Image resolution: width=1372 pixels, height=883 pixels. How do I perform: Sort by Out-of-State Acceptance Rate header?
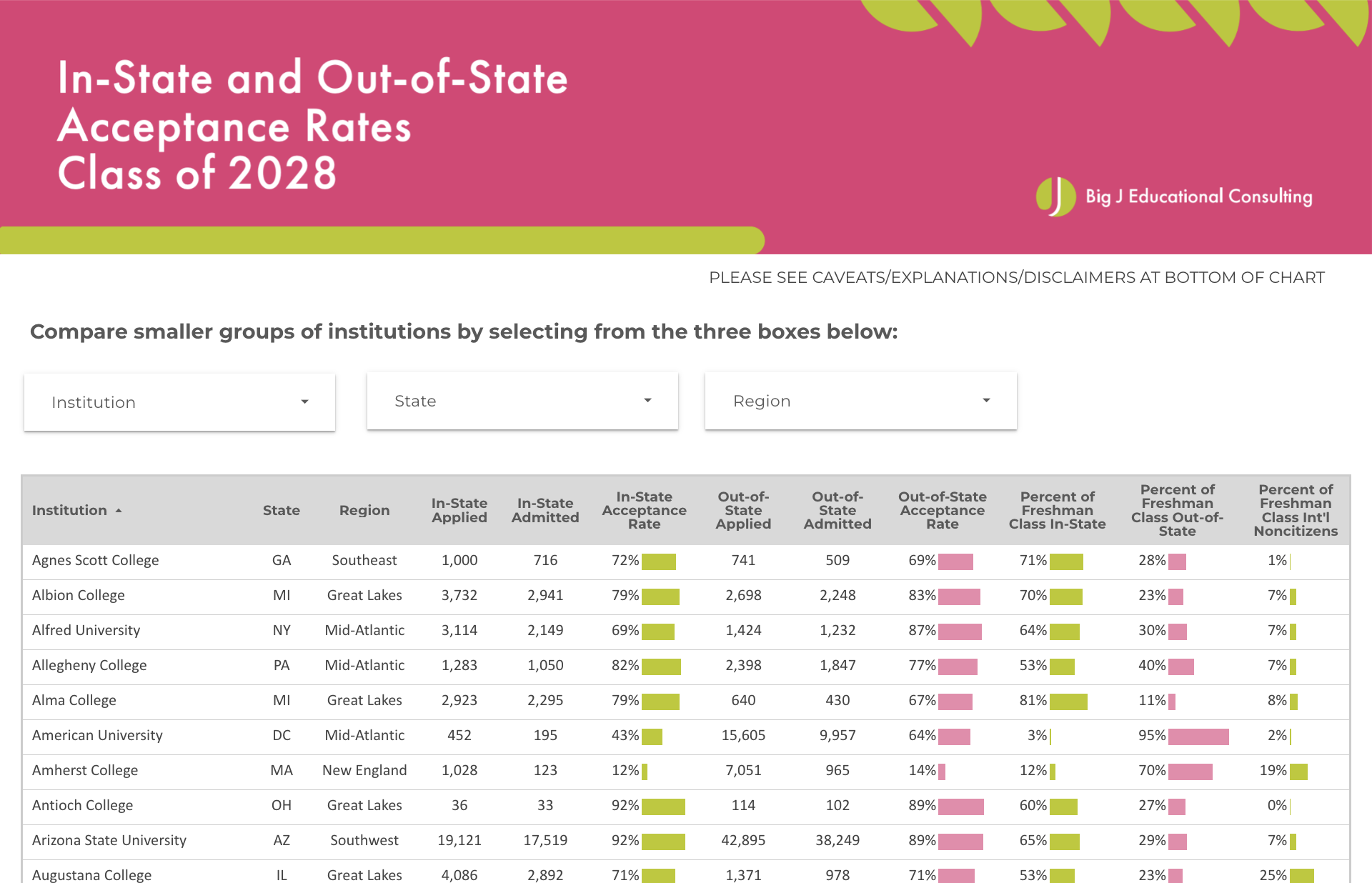(942, 510)
